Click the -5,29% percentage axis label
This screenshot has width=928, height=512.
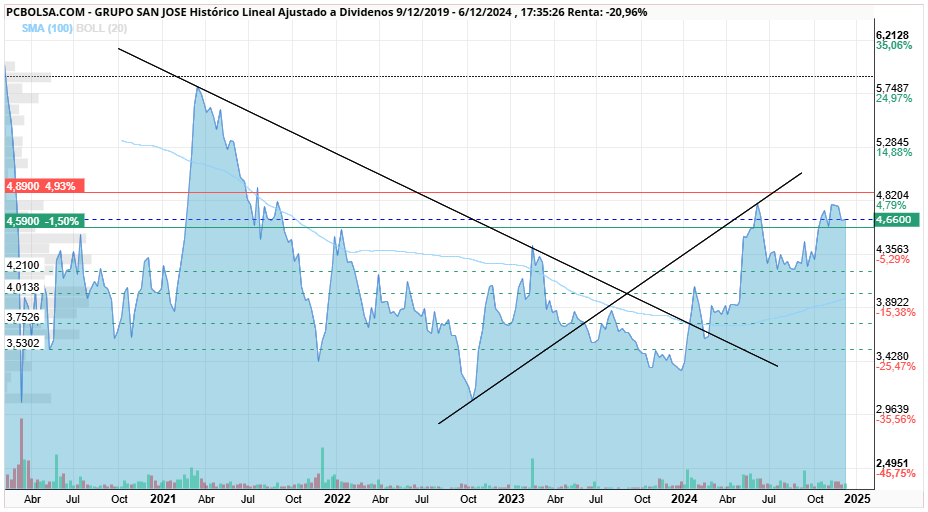pos(893,259)
